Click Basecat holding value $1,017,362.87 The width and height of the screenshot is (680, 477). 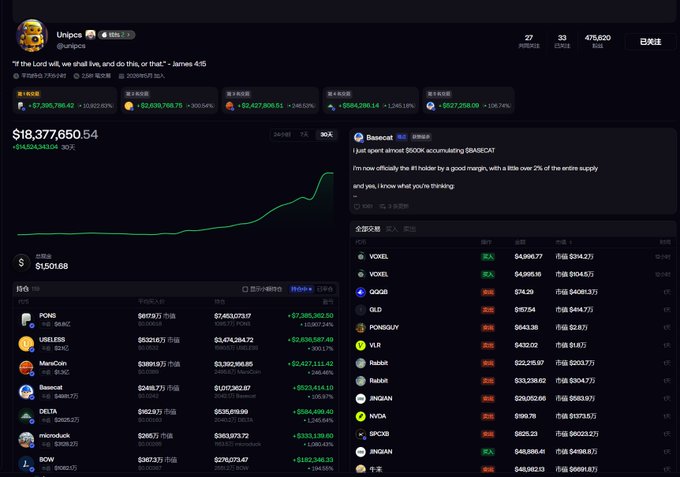(232, 388)
